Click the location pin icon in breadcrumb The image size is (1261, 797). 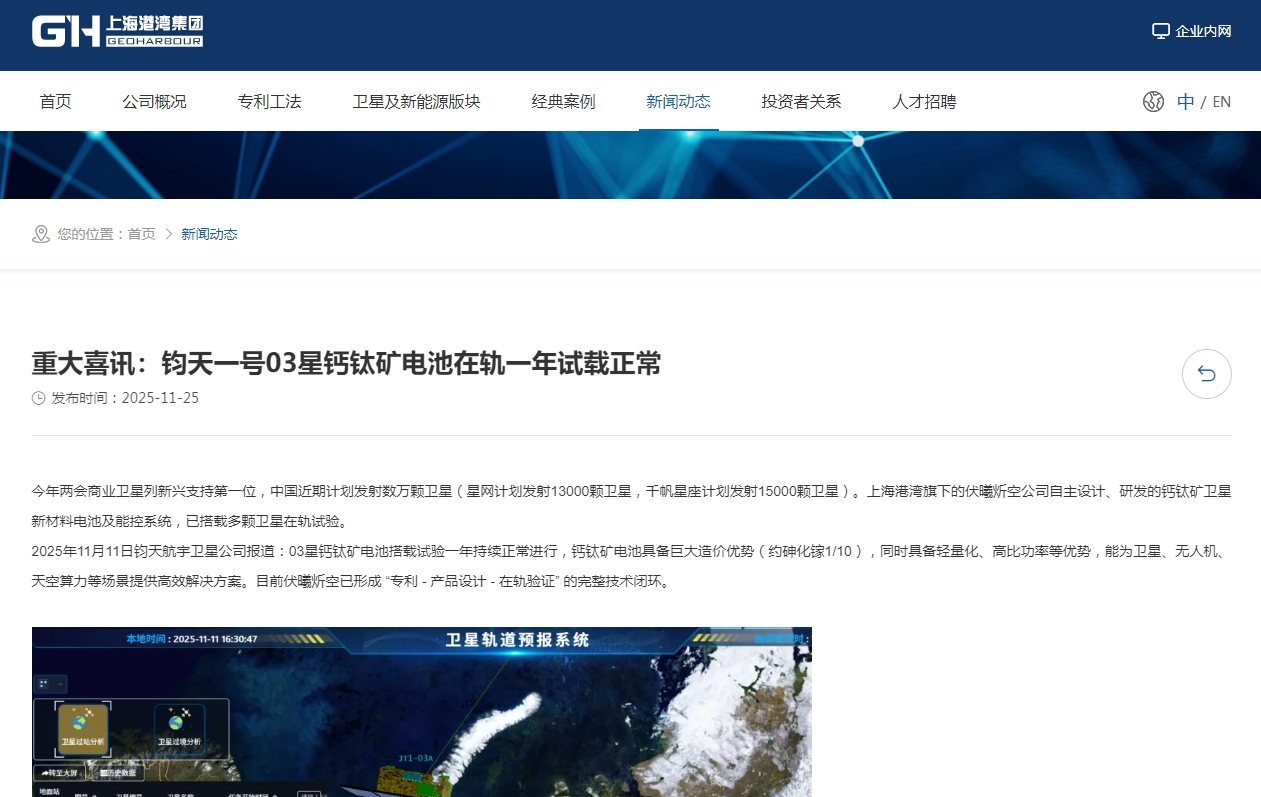pos(41,234)
